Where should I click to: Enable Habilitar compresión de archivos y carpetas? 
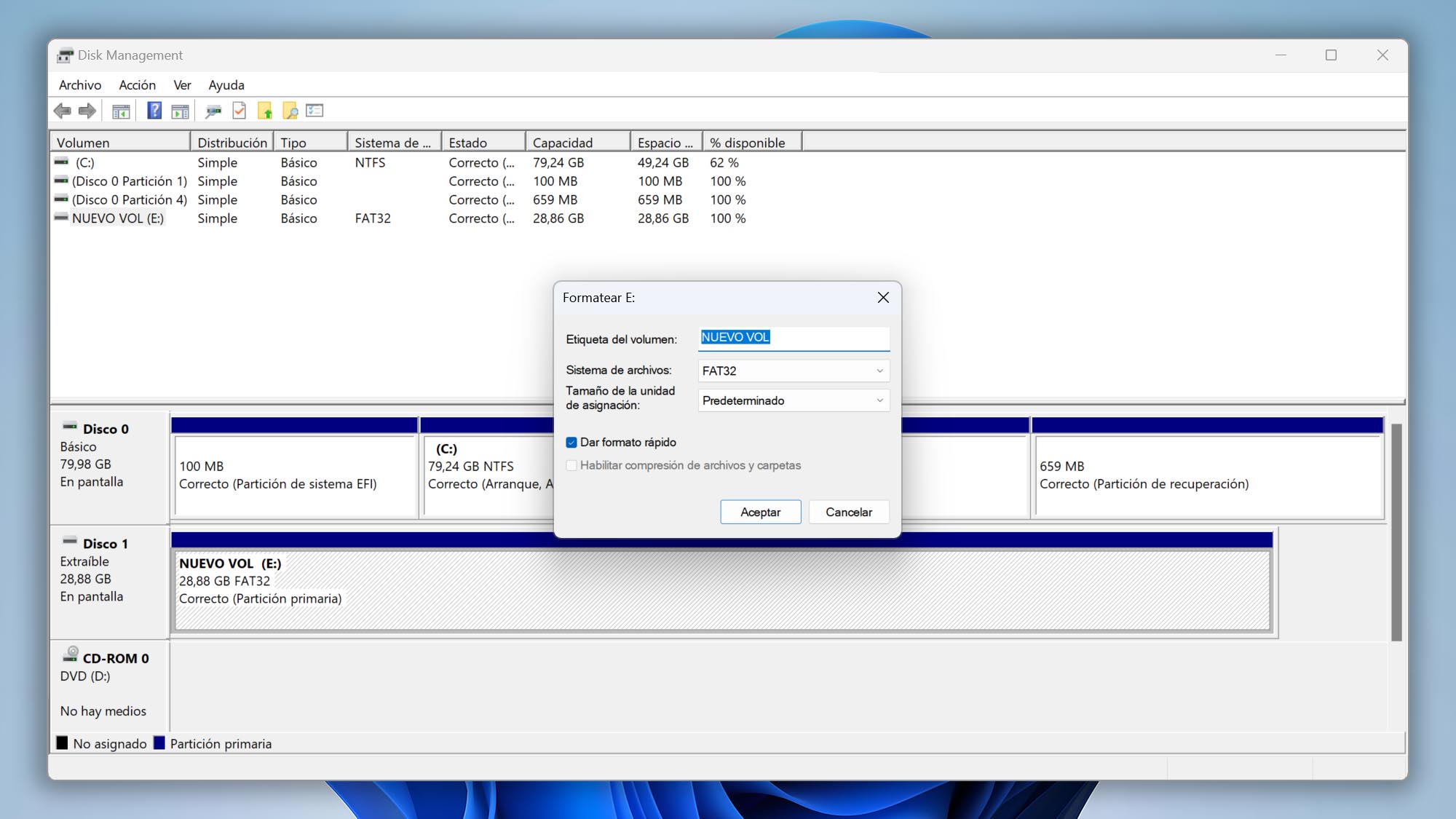coord(571,465)
